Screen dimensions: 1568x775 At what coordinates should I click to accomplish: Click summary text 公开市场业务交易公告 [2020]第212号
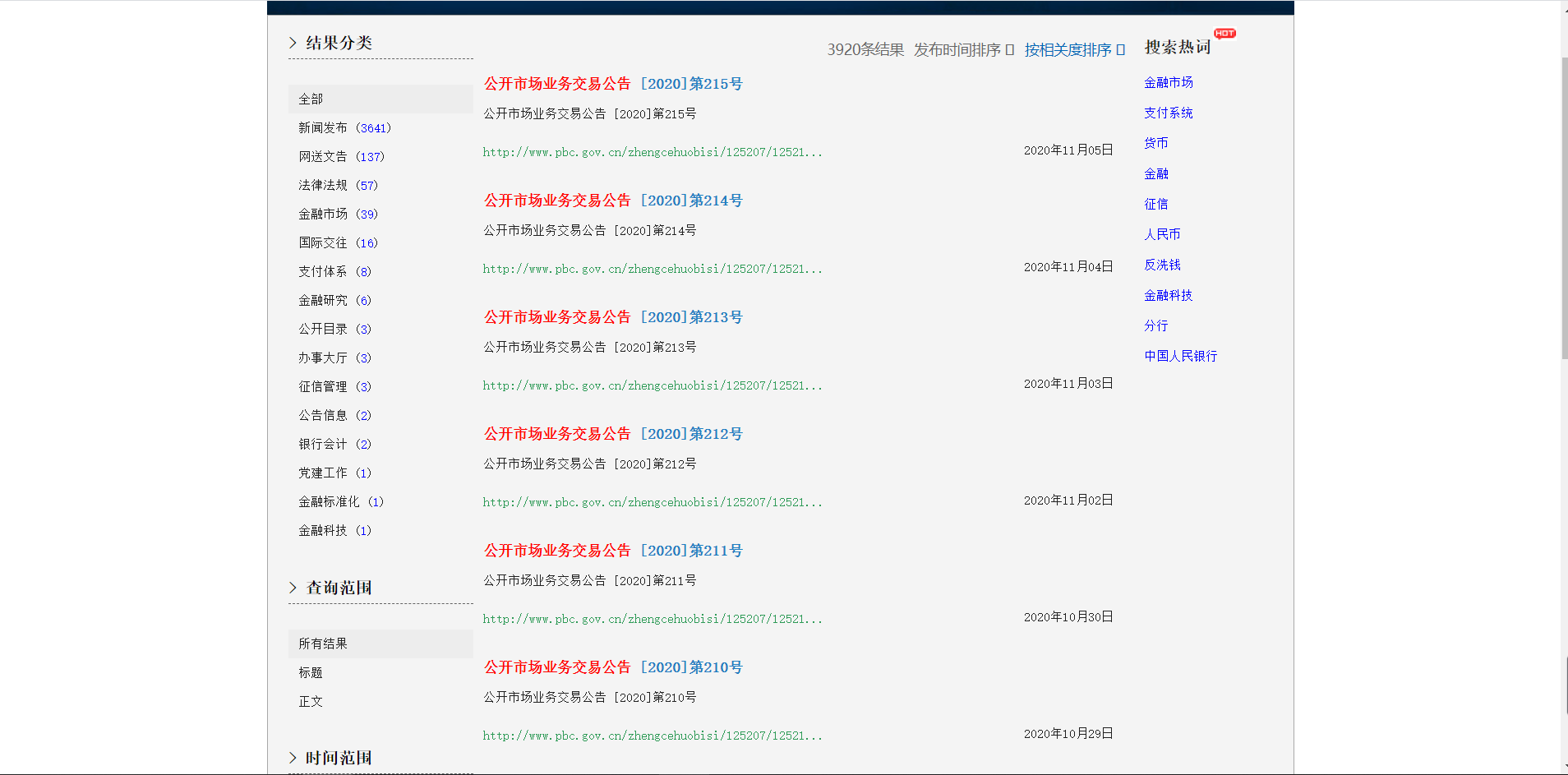tap(590, 464)
